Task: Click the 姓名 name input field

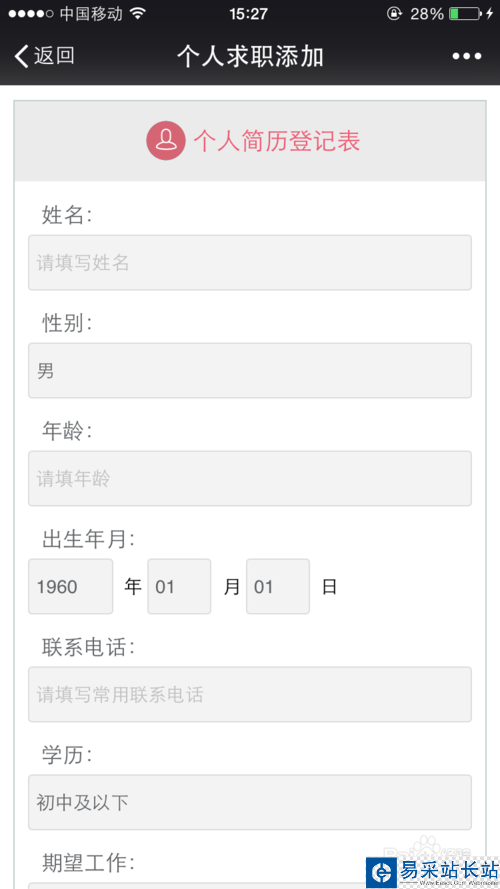Action: point(250,263)
